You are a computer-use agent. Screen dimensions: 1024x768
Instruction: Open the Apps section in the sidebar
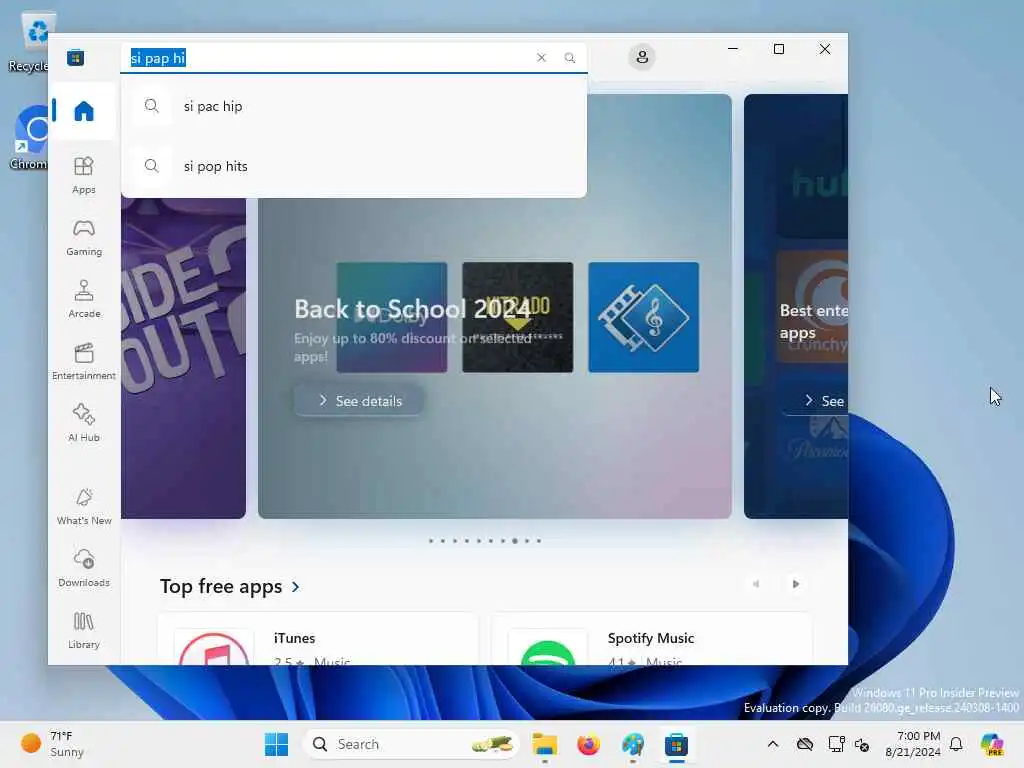(84, 176)
